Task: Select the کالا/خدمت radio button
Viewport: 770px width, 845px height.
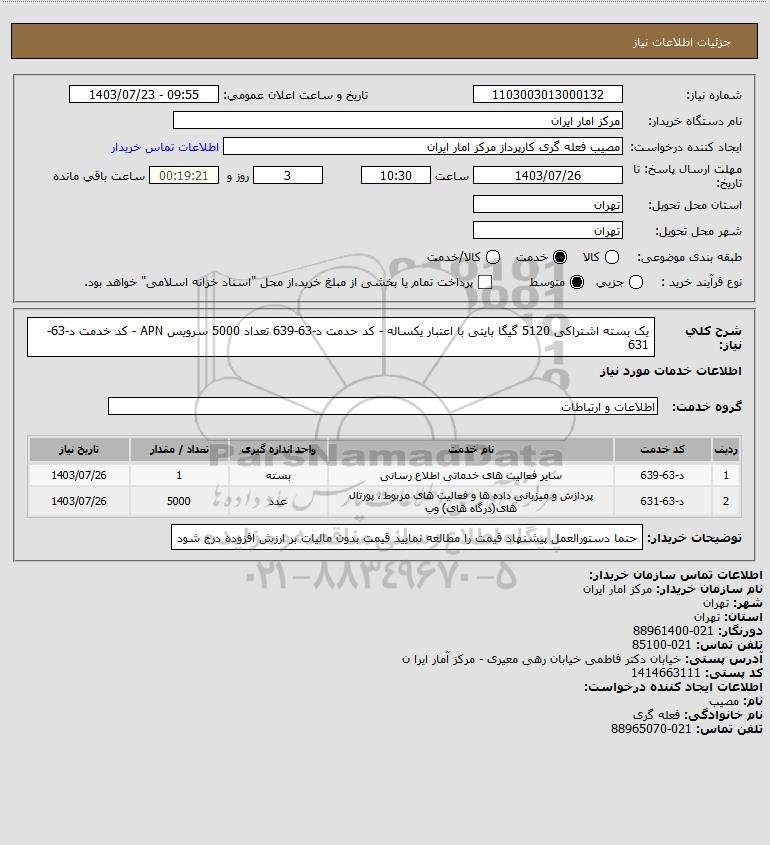Action: [x=492, y=258]
